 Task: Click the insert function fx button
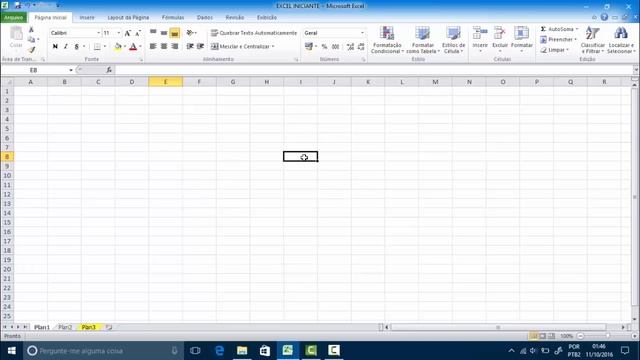(x=109, y=70)
